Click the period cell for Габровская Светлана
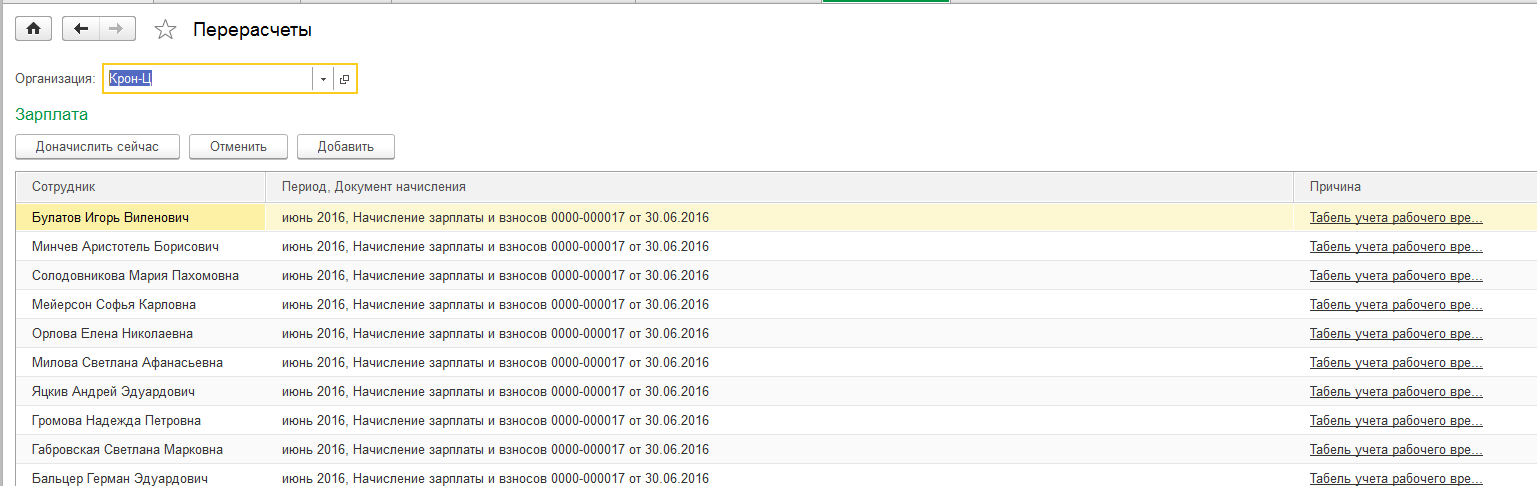 click(495, 449)
